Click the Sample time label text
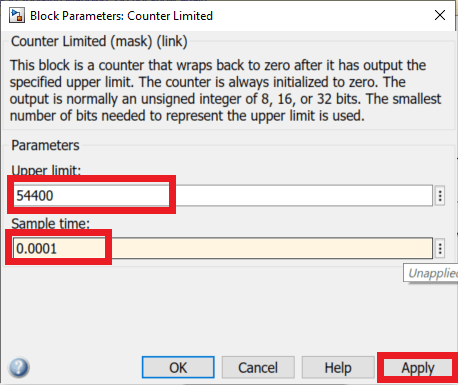Viewport: 458px width, 385px height. pyautogui.click(x=50, y=223)
